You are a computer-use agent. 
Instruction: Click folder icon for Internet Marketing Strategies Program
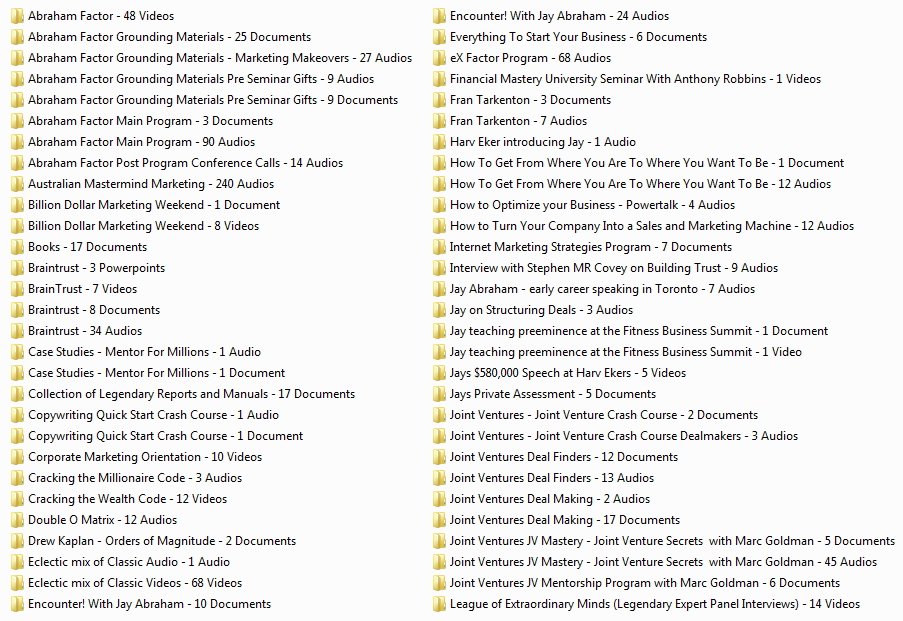(439, 248)
